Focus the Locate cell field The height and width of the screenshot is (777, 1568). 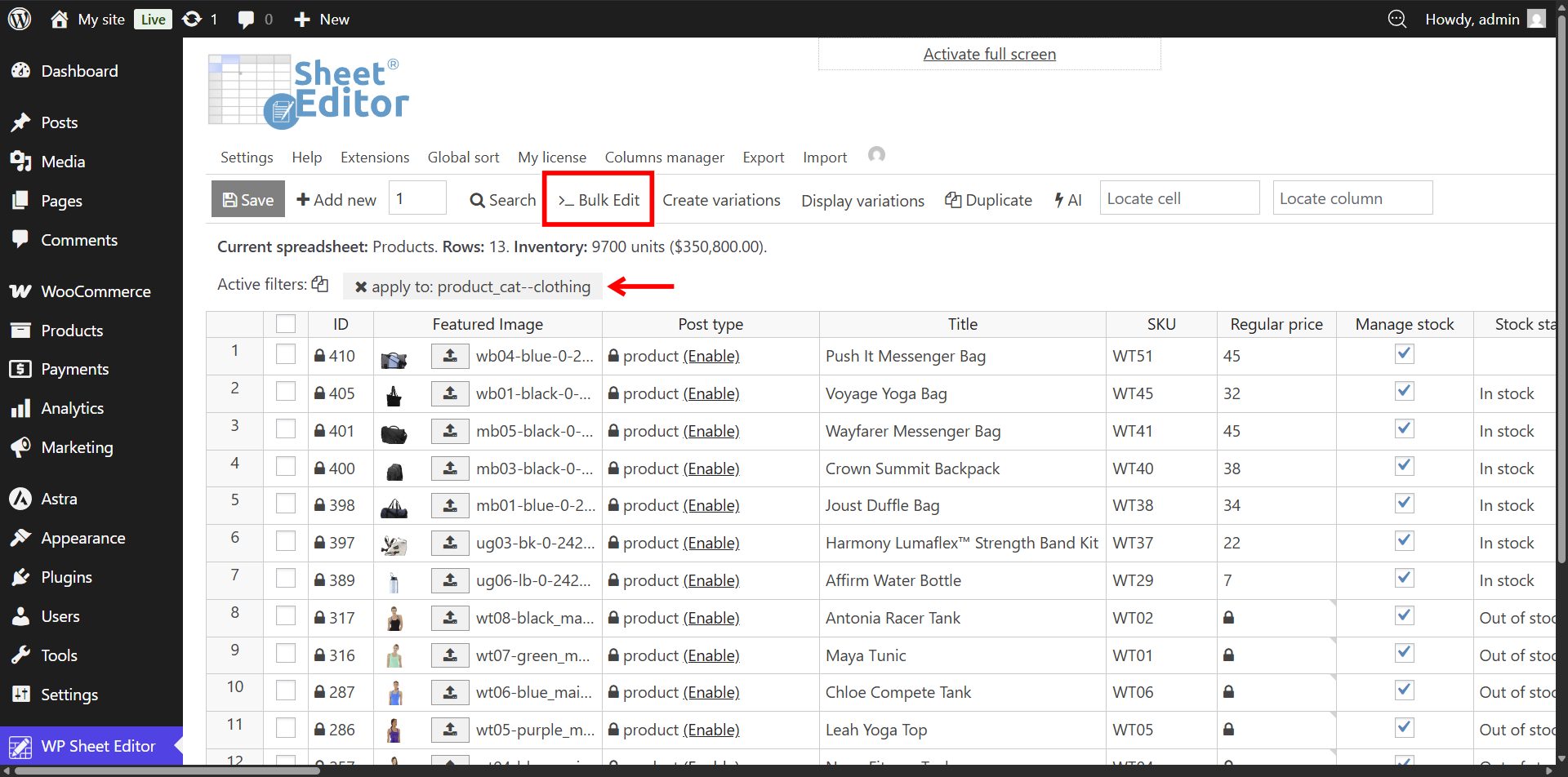[1179, 198]
